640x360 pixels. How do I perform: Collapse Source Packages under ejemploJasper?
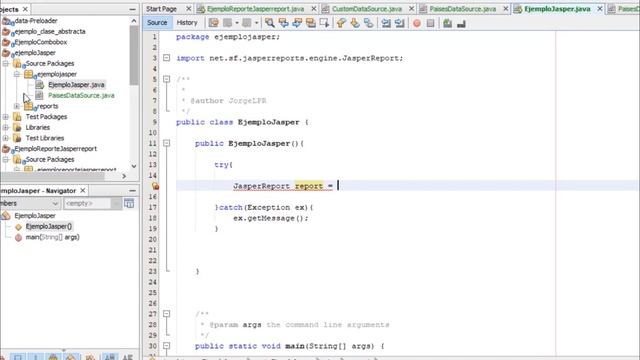(6, 64)
